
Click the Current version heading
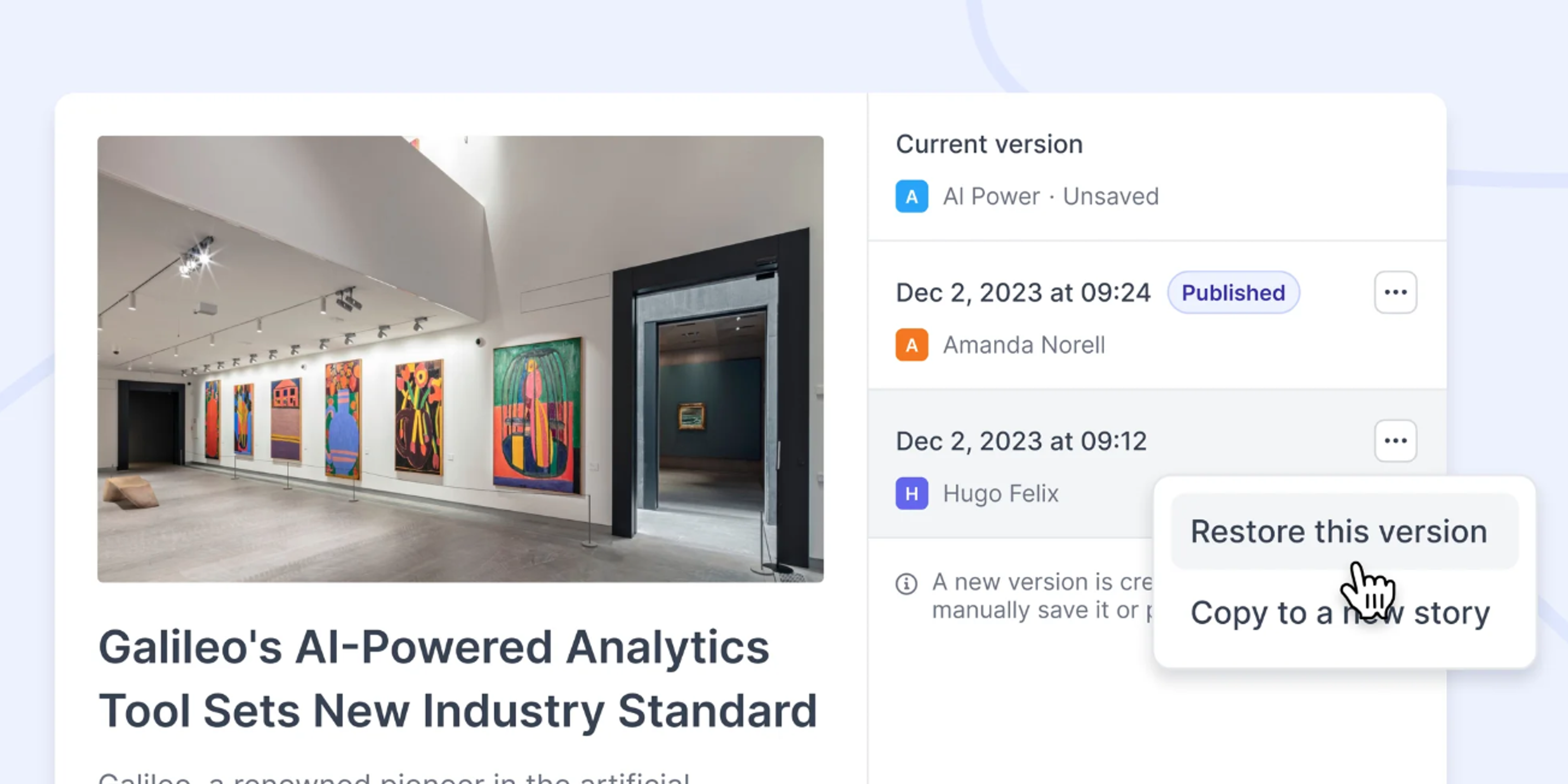(989, 144)
